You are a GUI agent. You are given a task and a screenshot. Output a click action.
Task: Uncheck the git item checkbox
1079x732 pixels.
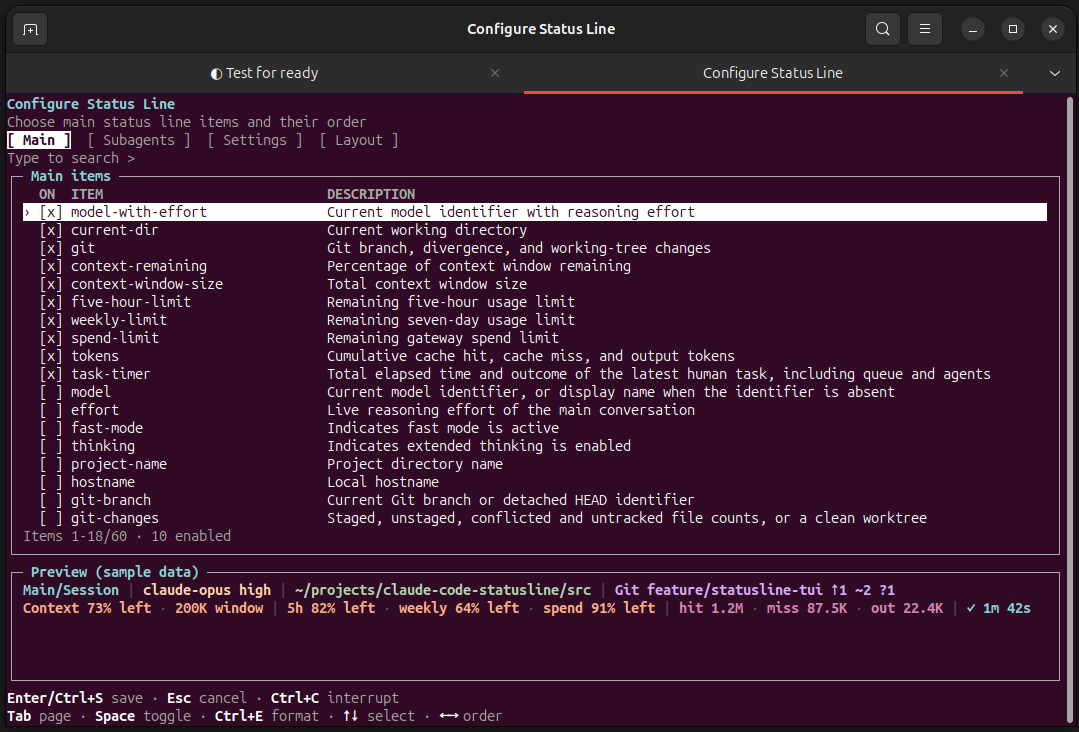51,248
